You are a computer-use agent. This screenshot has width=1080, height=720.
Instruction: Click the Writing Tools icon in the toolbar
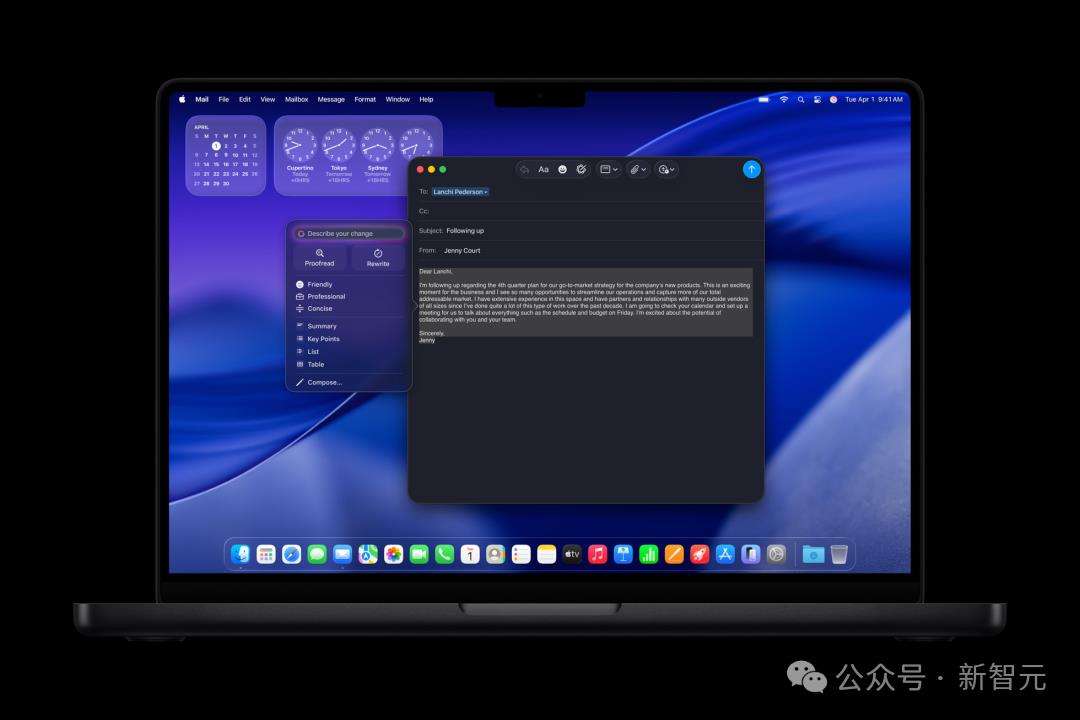[x=581, y=170]
